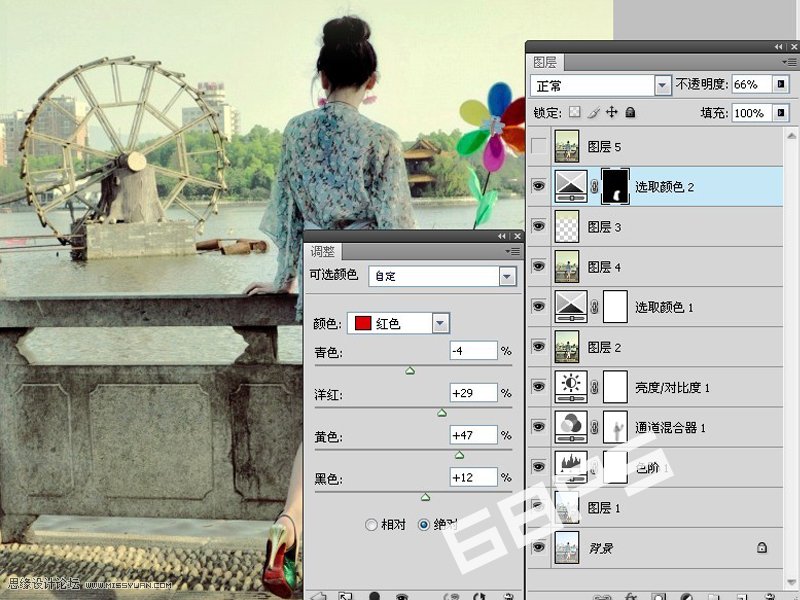Collapse the Layers panel with double arrows

778,46
